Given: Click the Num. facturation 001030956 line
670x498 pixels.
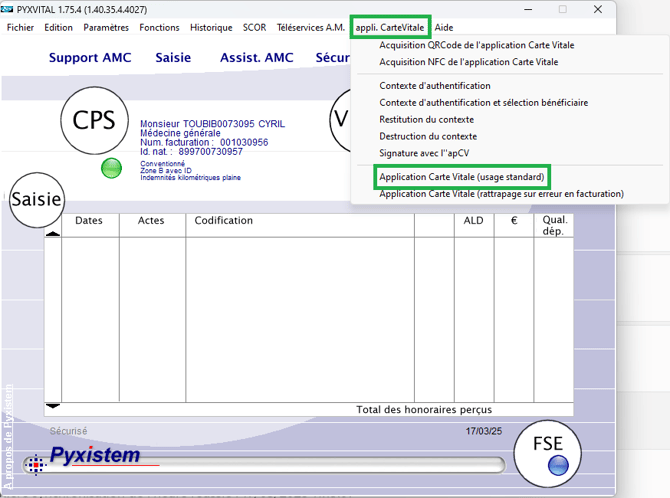Looking at the screenshot, I should [x=204, y=142].
